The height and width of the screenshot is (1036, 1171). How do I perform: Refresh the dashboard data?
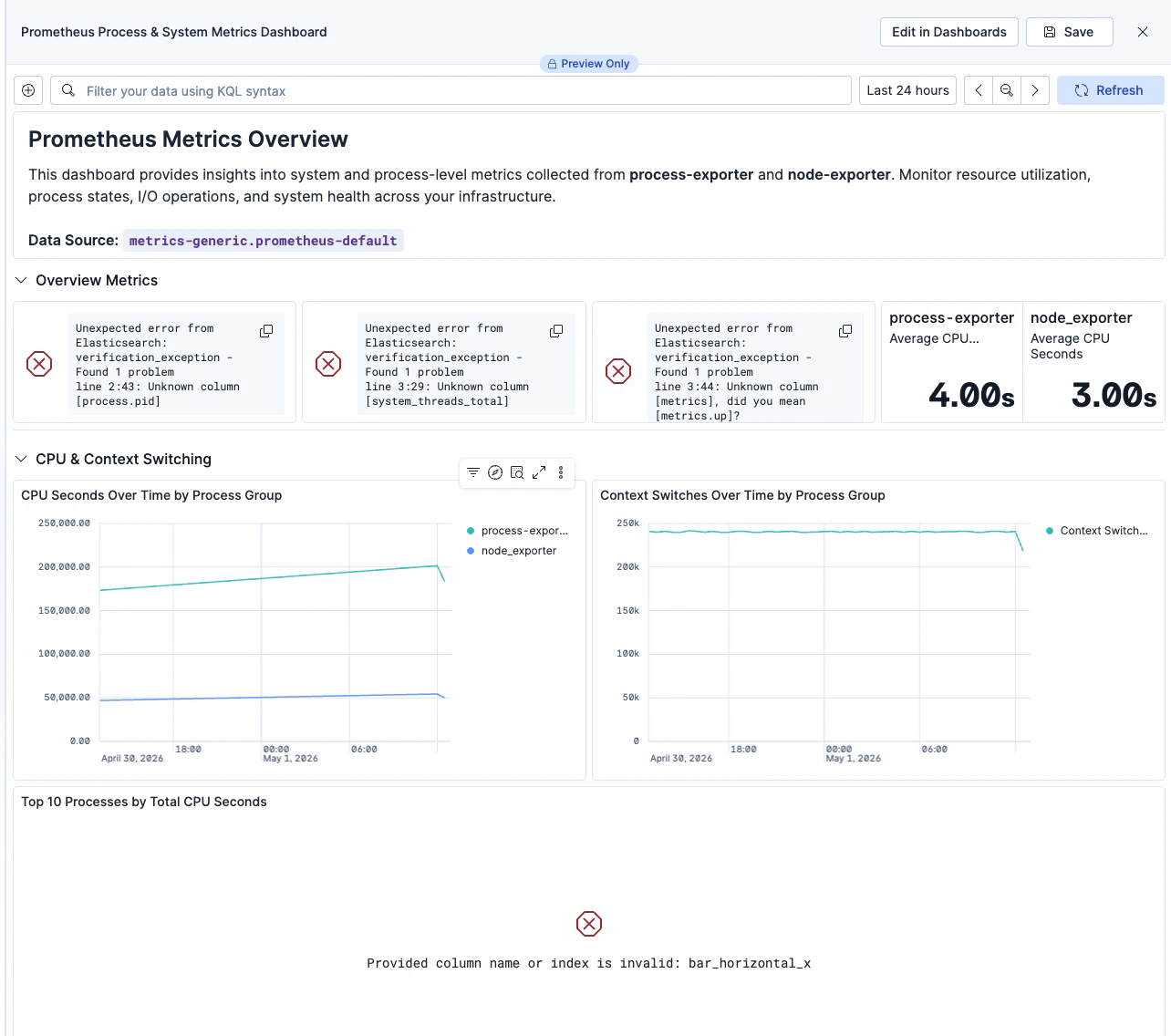(1110, 90)
